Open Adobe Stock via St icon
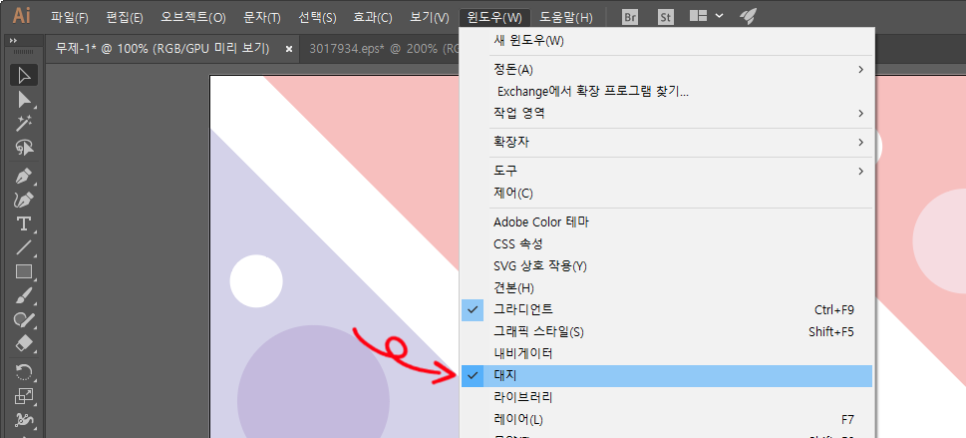Viewport: 966px width, 438px height. 665,17
